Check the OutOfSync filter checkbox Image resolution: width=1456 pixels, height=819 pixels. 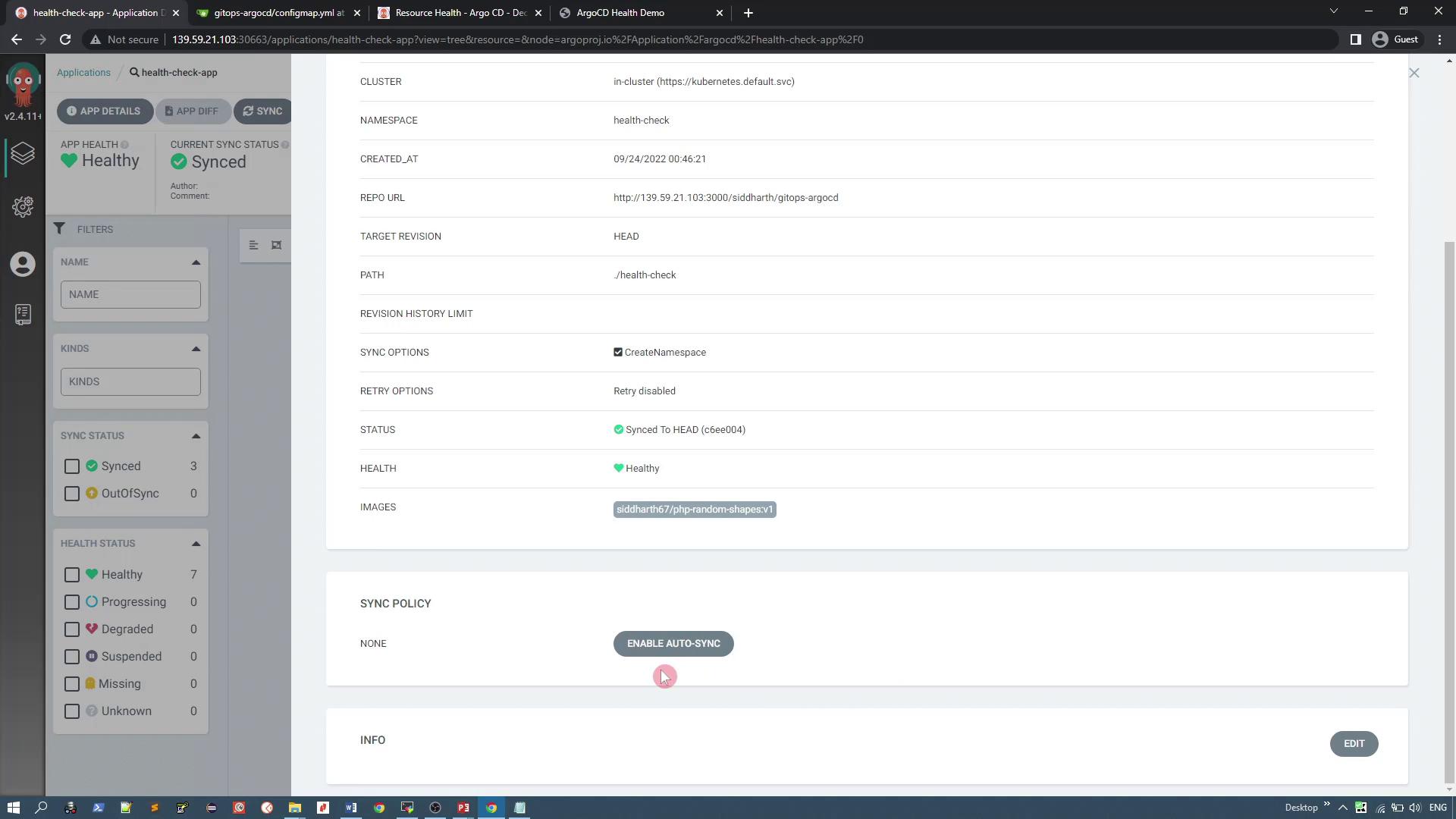72,494
